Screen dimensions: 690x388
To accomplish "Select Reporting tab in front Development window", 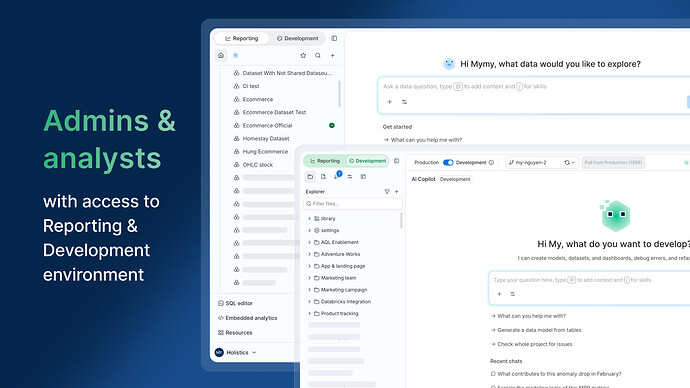I will [325, 161].
